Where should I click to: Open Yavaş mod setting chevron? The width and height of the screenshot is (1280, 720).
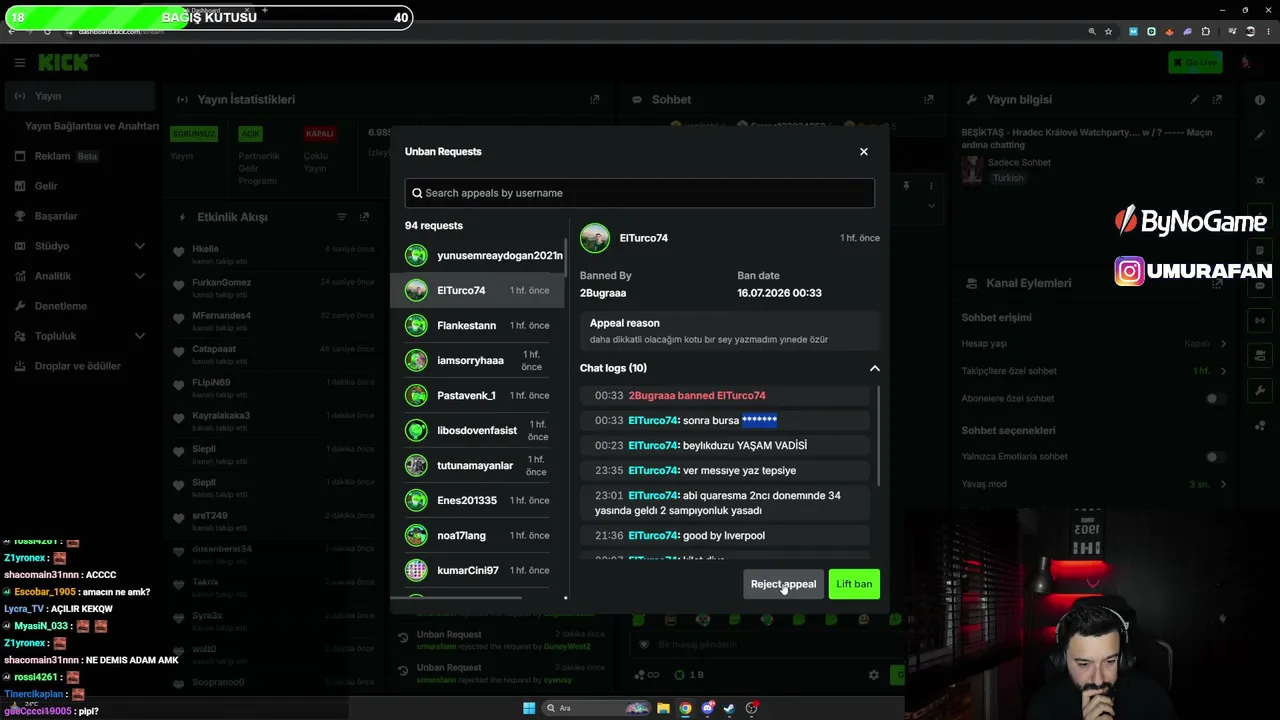[x=1223, y=484]
